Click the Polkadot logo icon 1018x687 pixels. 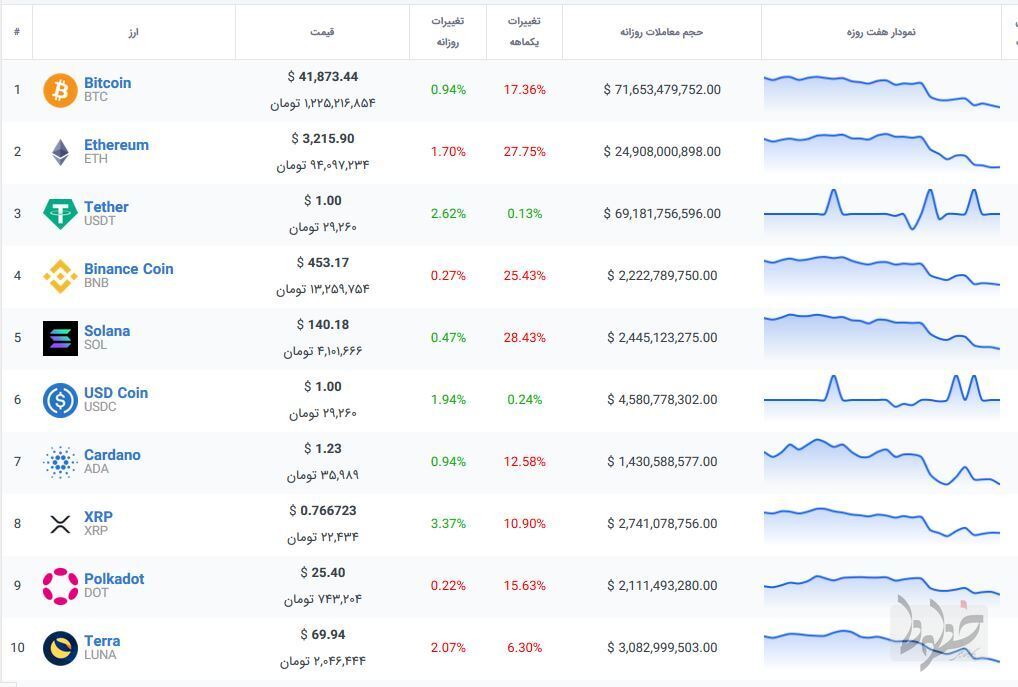click(60, 586)
